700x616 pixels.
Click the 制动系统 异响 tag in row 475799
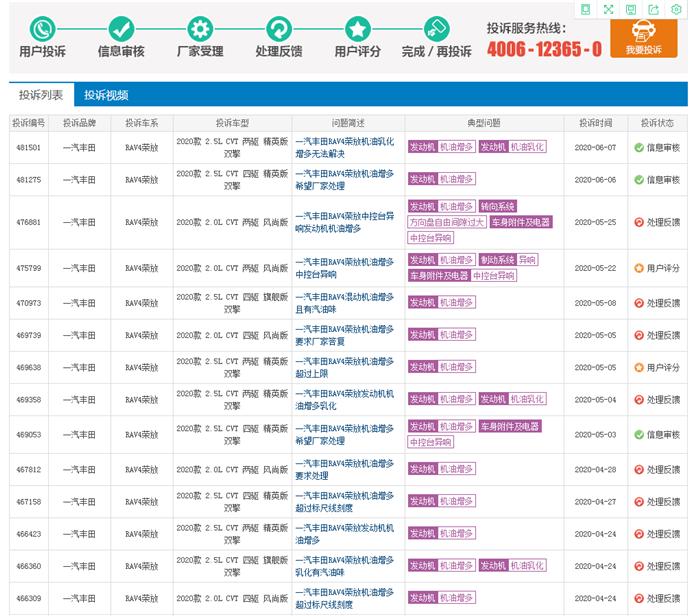[x=508, y=260]
